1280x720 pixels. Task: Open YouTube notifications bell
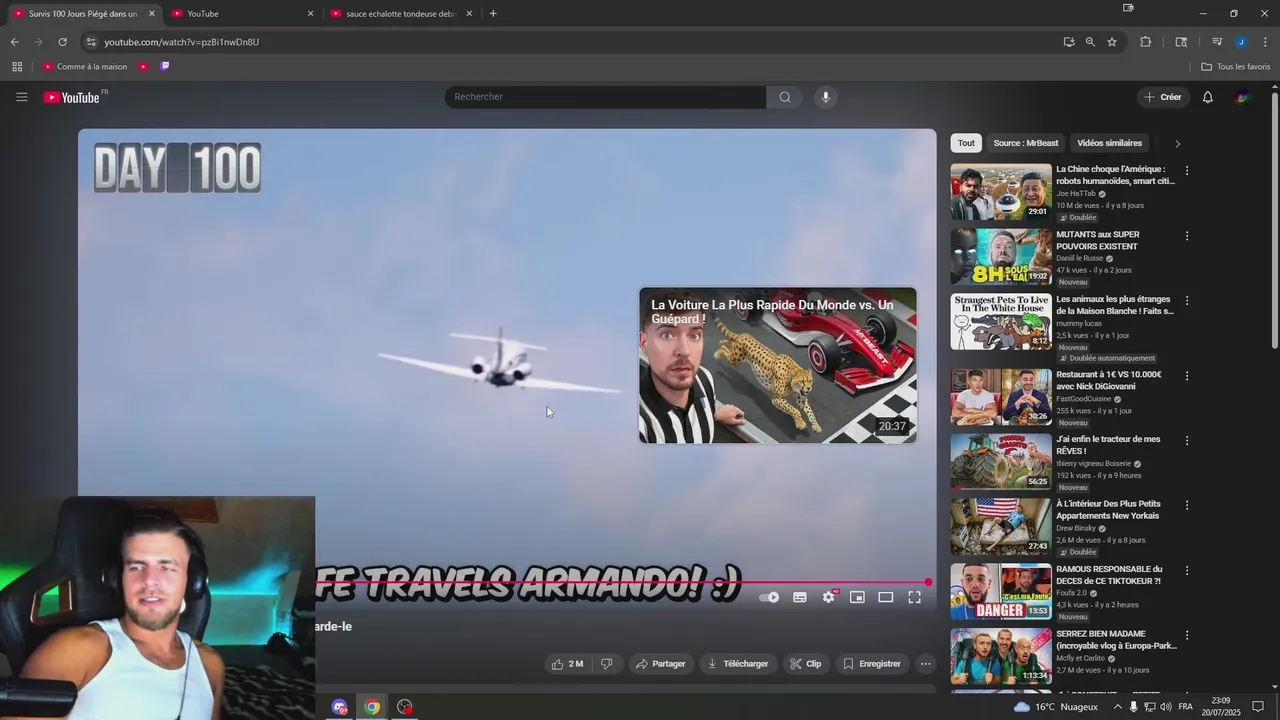coord(1208,97)
